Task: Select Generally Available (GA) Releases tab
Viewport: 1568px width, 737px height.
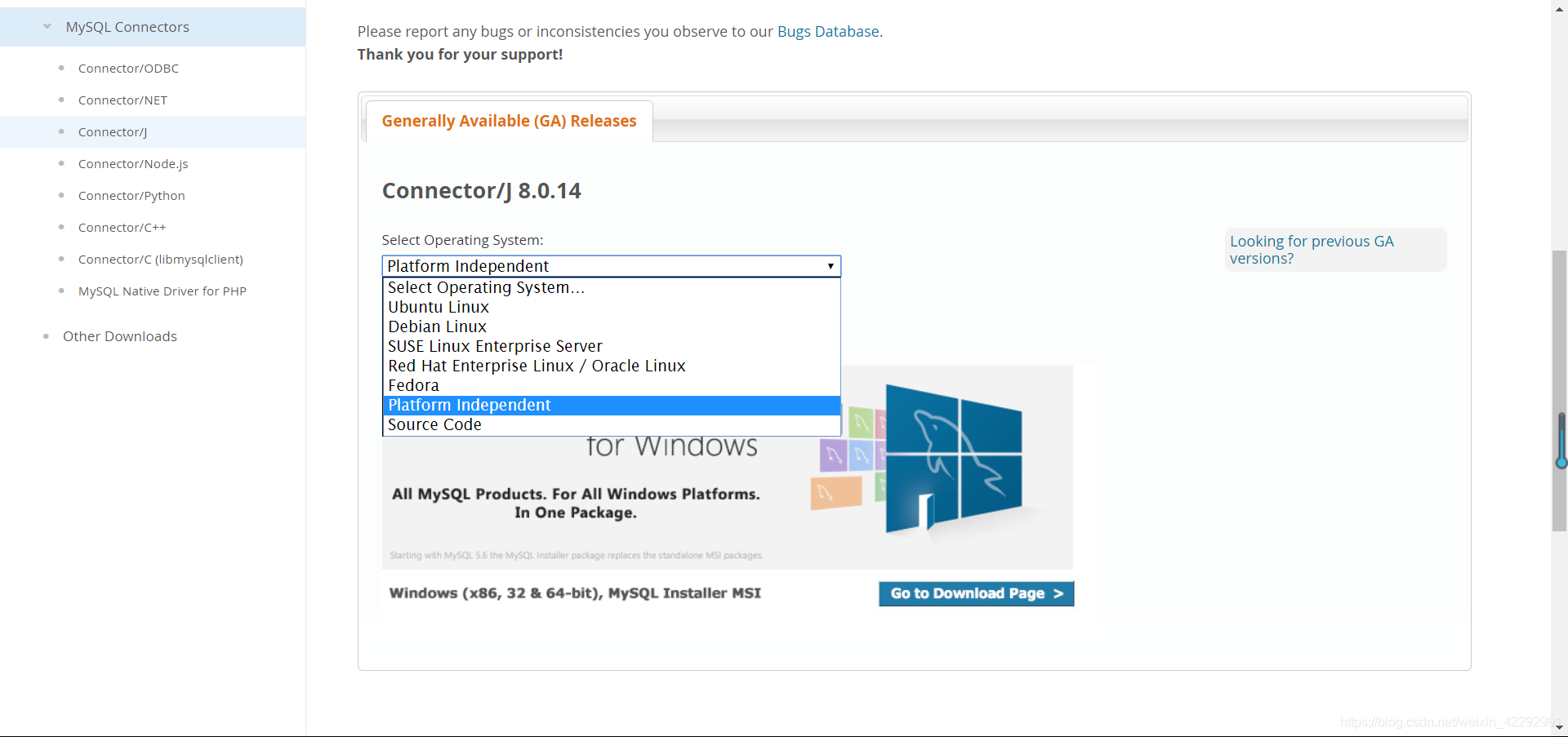Action: click(509, 121)
